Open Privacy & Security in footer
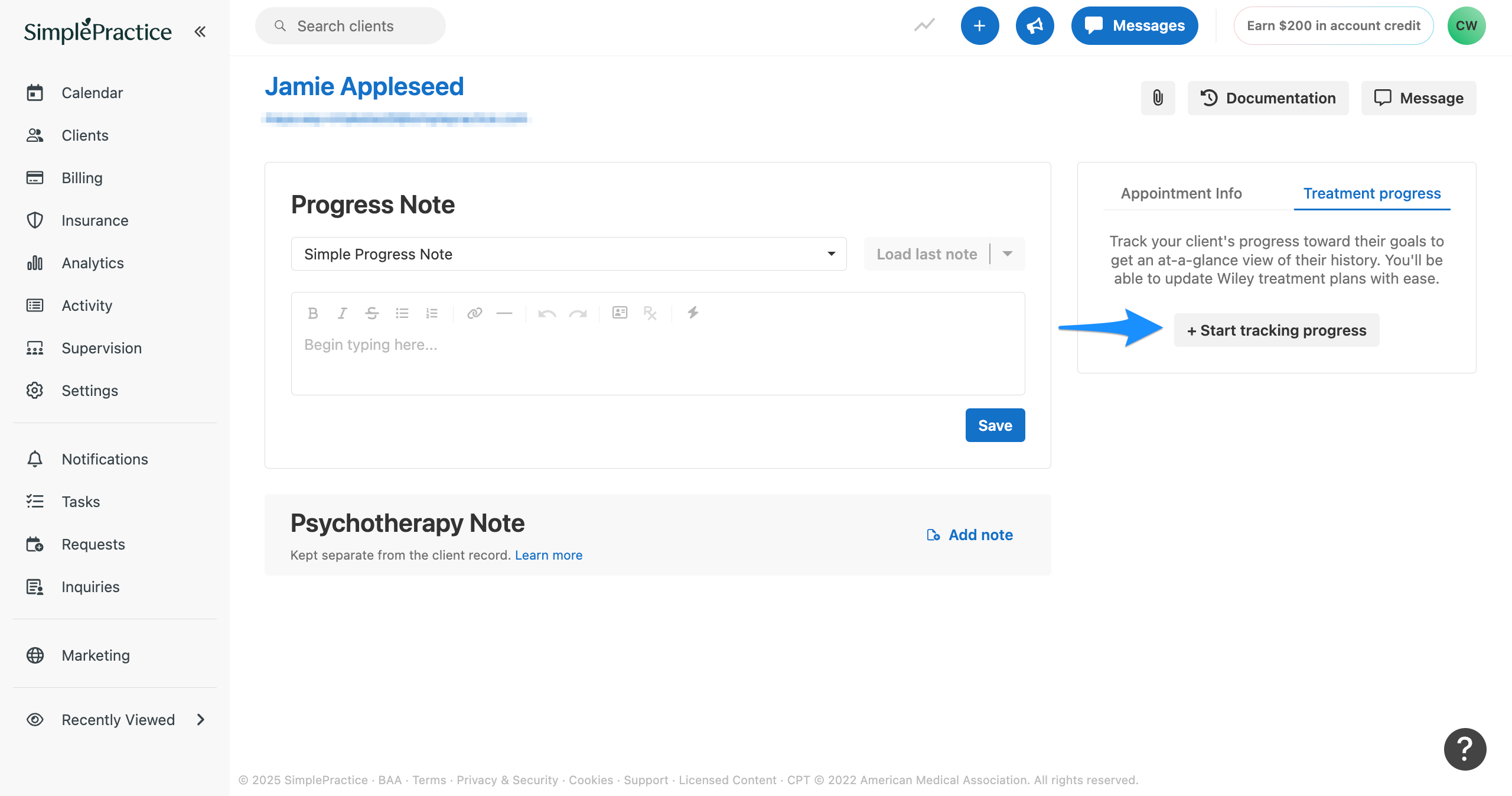Image resolution: width=1512 pixels, height=796 pixels. [x=507, y=780]
